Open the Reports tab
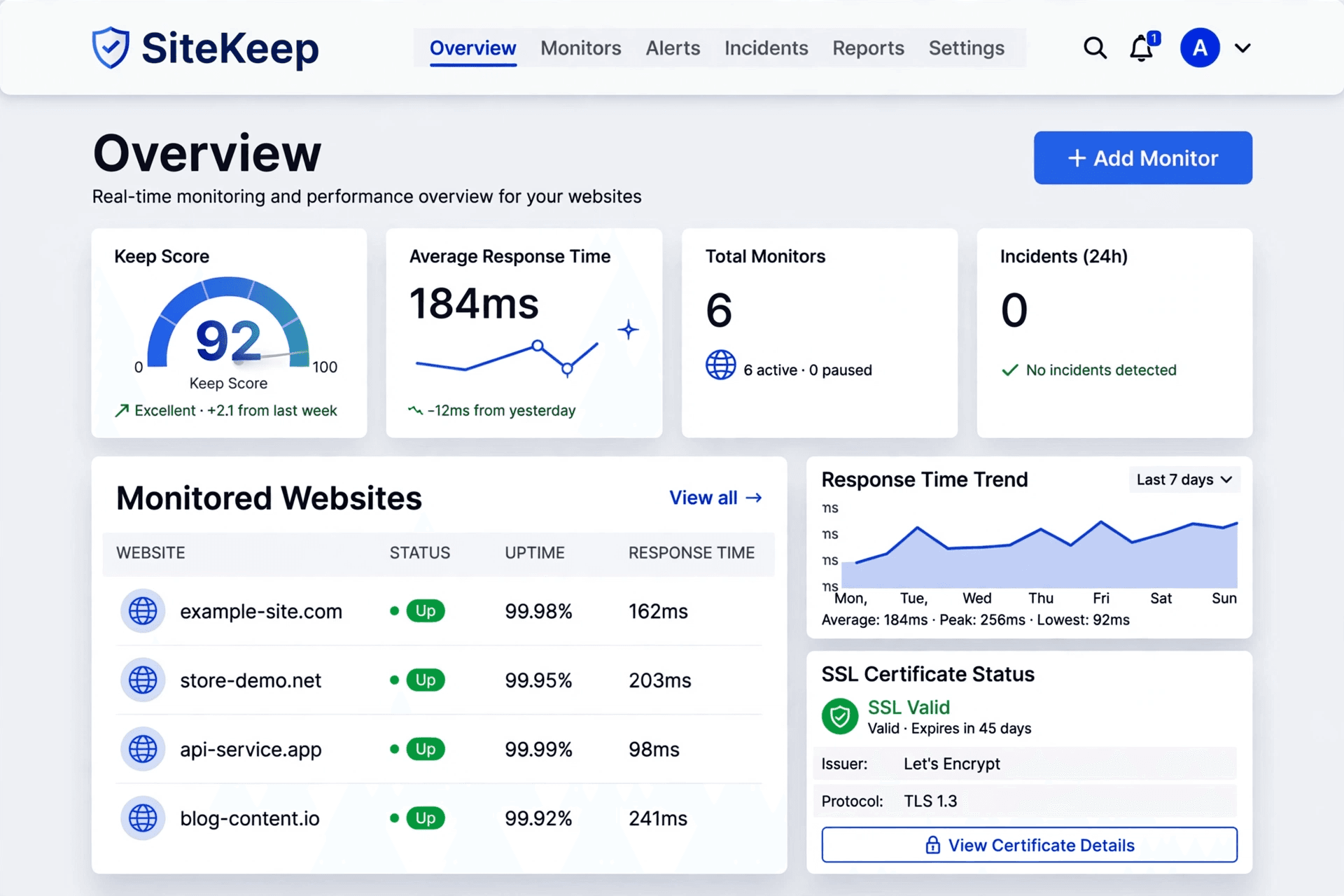The image size is (1344, 896). 868,48
